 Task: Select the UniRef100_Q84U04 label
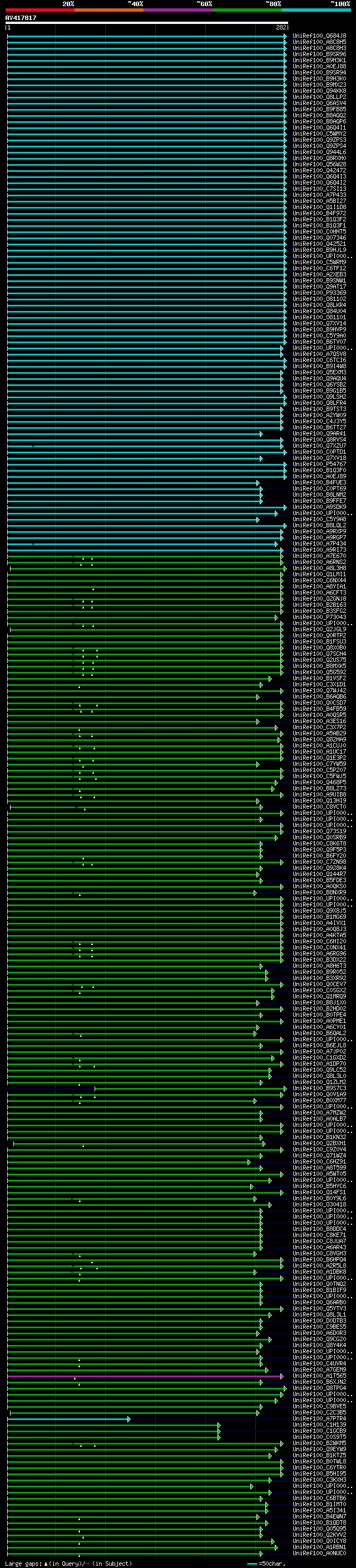tap(319, 311)
